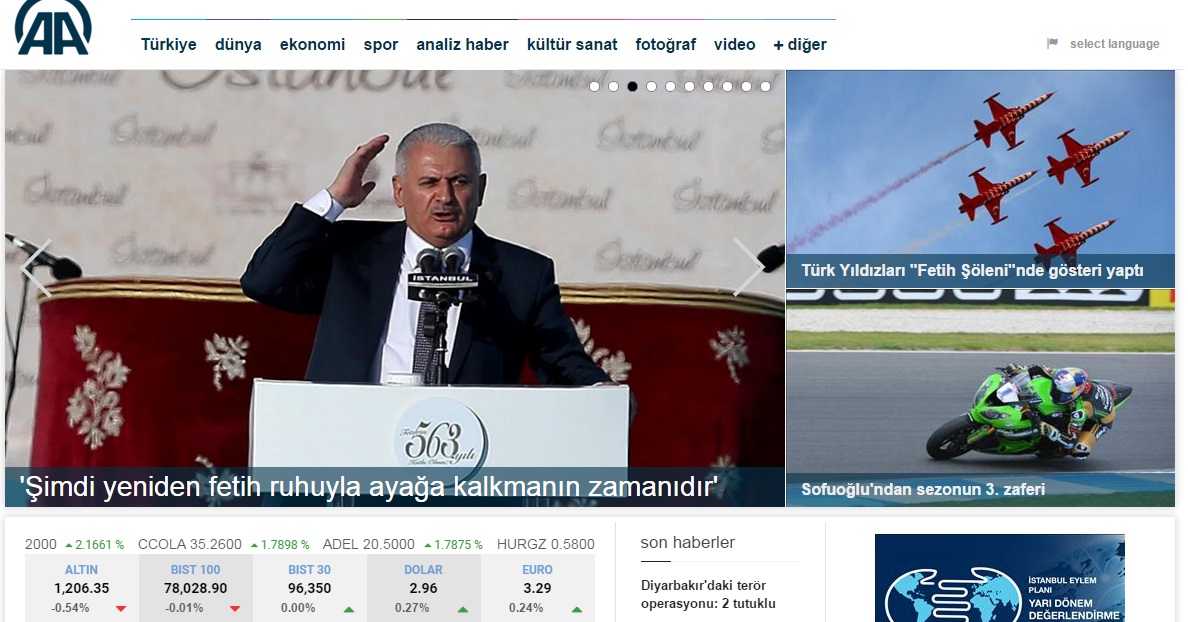1188x622 pixels.
Task: Open the Türkiye menu
Action: pyautogui.click(x=168, y=45)
